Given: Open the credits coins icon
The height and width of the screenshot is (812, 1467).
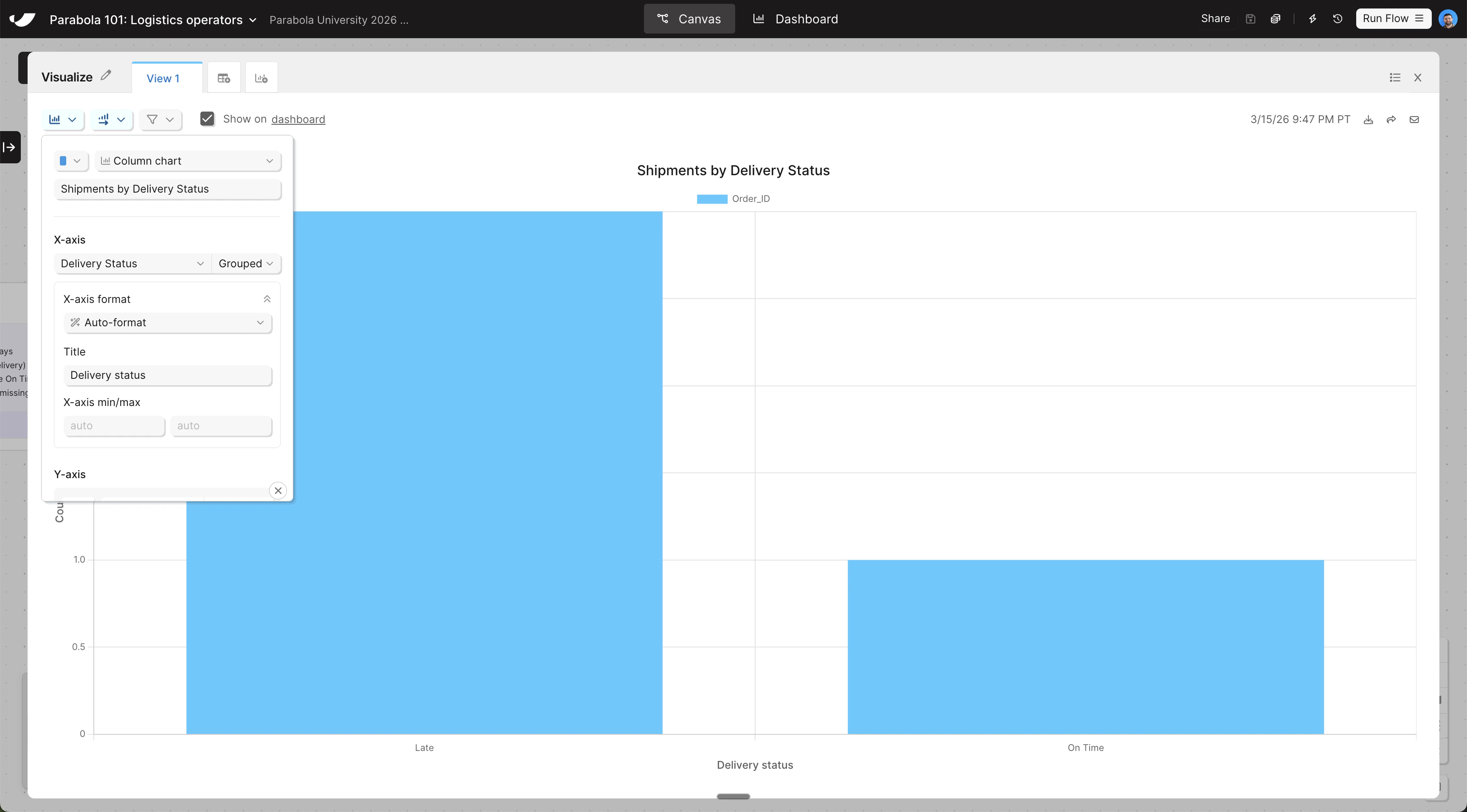Looking at the screenshot, I should click(1276, 19).
